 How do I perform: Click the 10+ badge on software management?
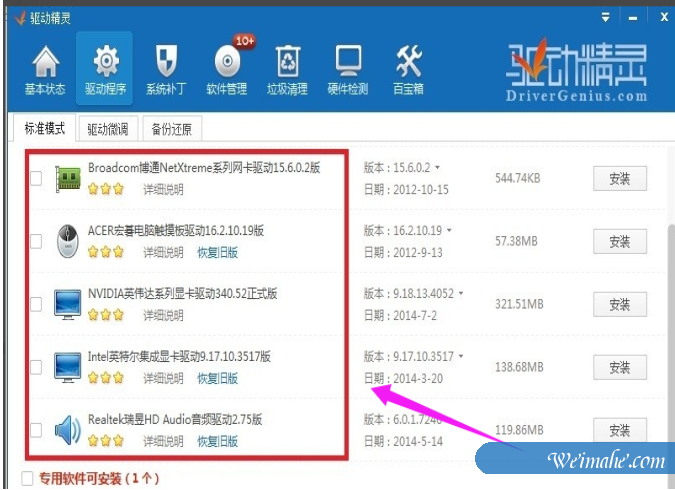(245, 41)
